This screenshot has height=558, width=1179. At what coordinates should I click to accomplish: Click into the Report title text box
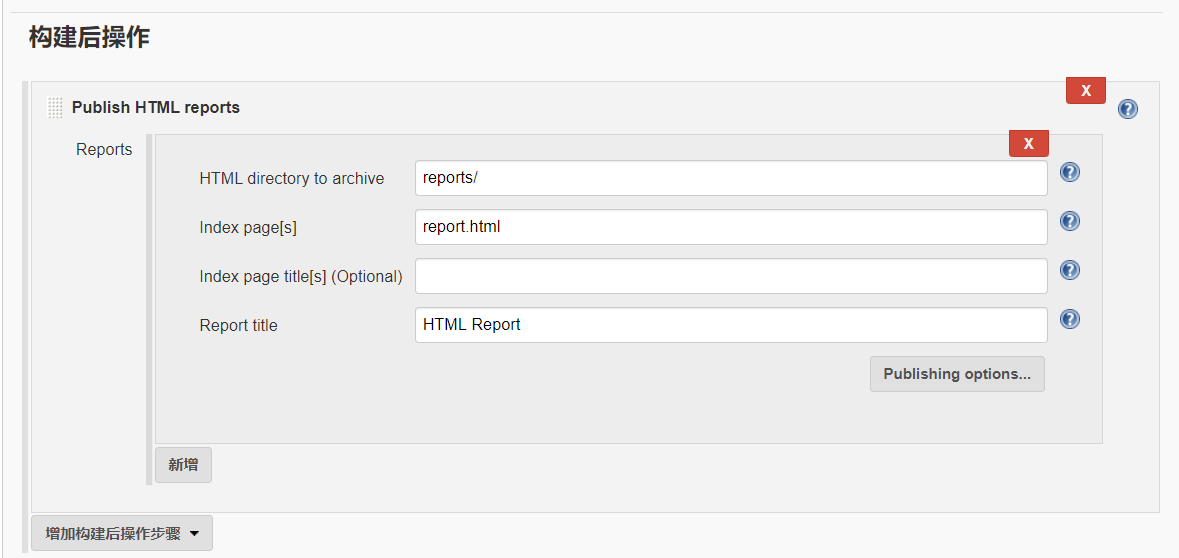pyautogui.click(x=731, y=325)
